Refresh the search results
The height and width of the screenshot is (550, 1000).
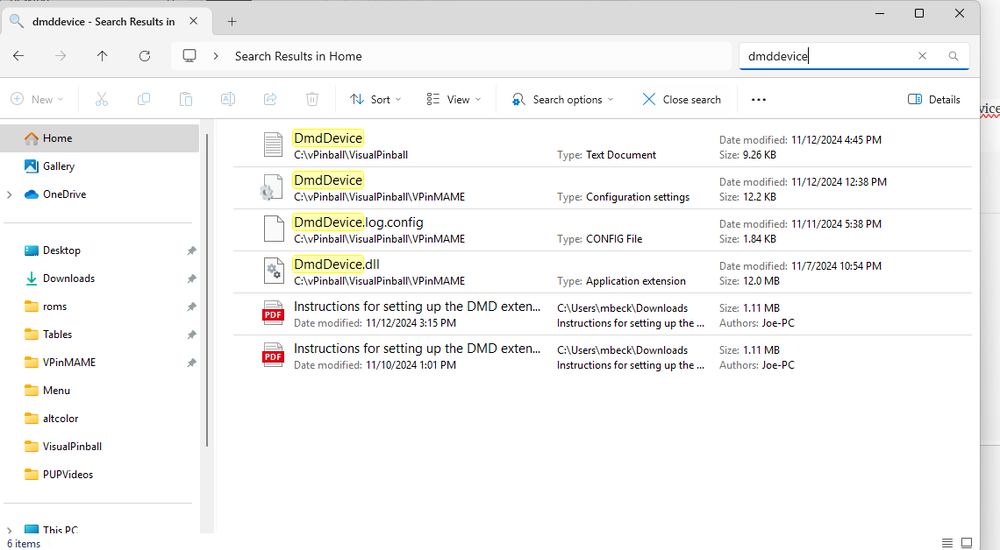145,56
